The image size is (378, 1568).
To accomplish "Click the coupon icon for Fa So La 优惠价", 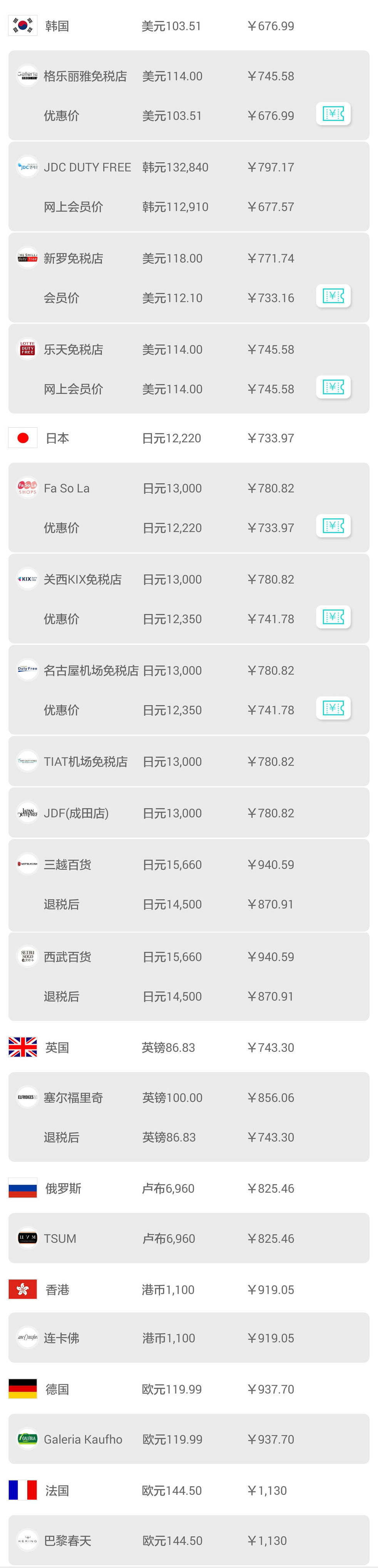I will 333,525.
